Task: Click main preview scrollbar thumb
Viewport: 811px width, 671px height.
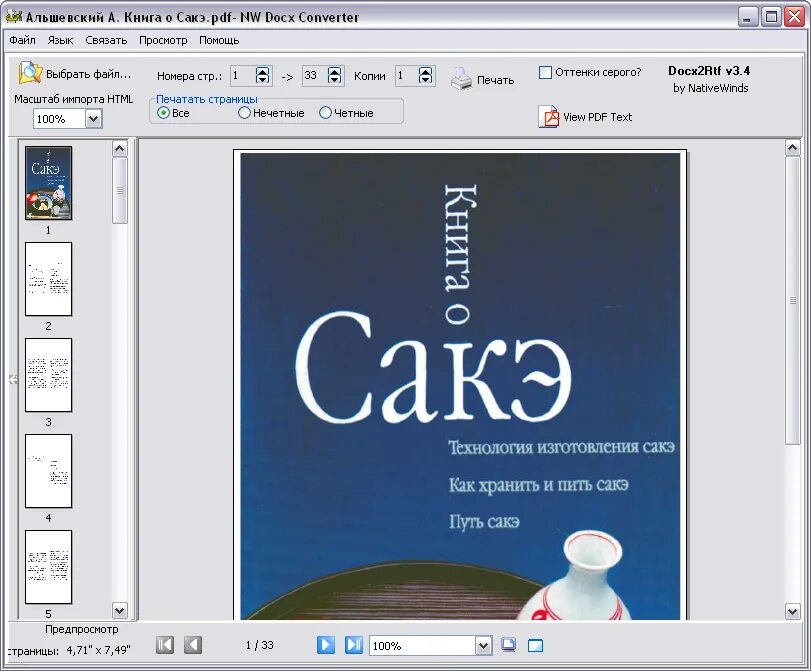Action: click(793, 300)
